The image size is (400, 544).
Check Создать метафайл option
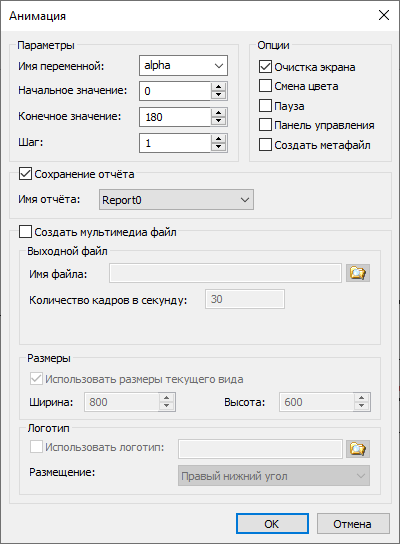coord(265,145)
